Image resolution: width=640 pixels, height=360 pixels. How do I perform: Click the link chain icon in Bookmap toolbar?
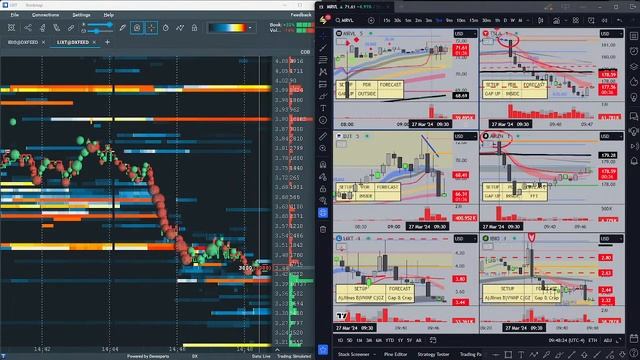tap(71, 28)
